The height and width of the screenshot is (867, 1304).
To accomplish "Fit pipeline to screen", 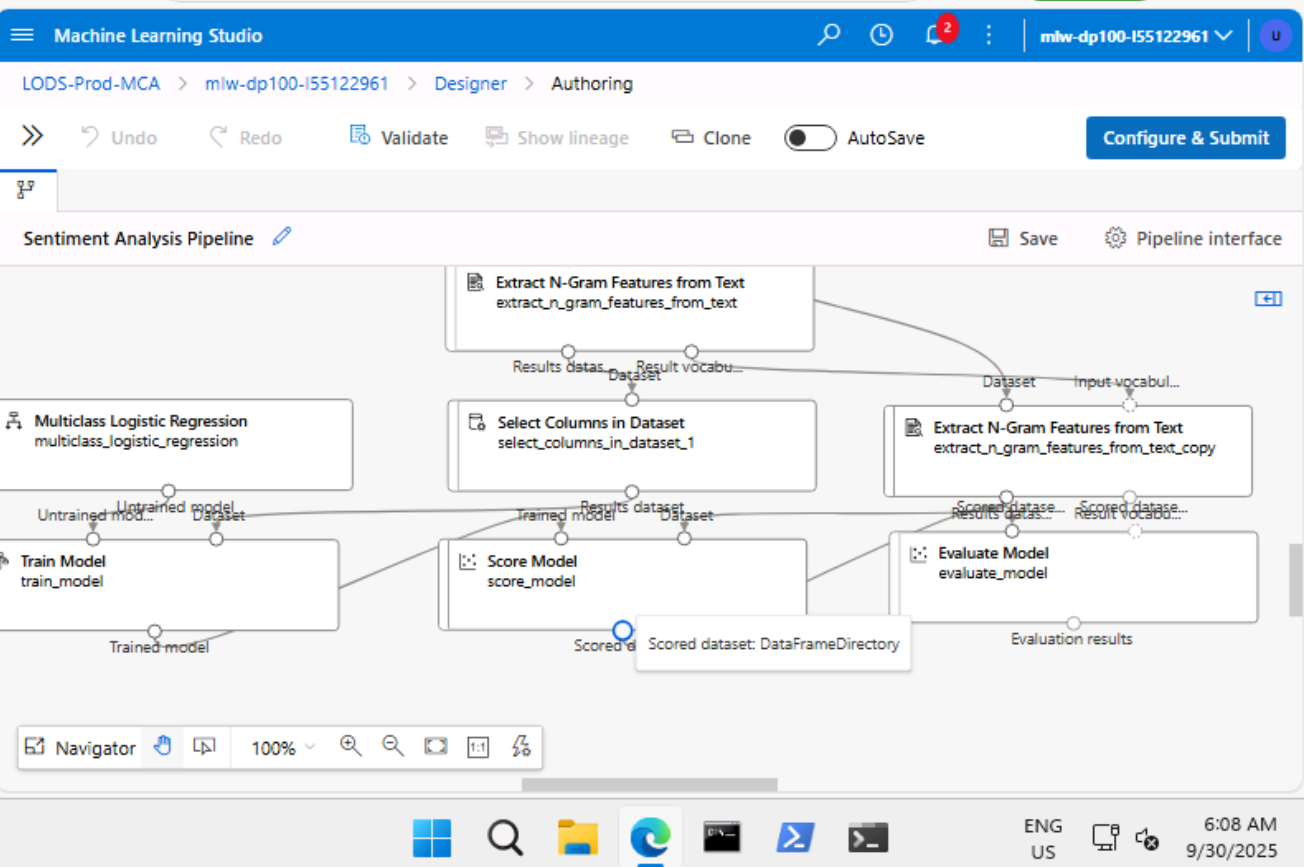I will [436, 747].
